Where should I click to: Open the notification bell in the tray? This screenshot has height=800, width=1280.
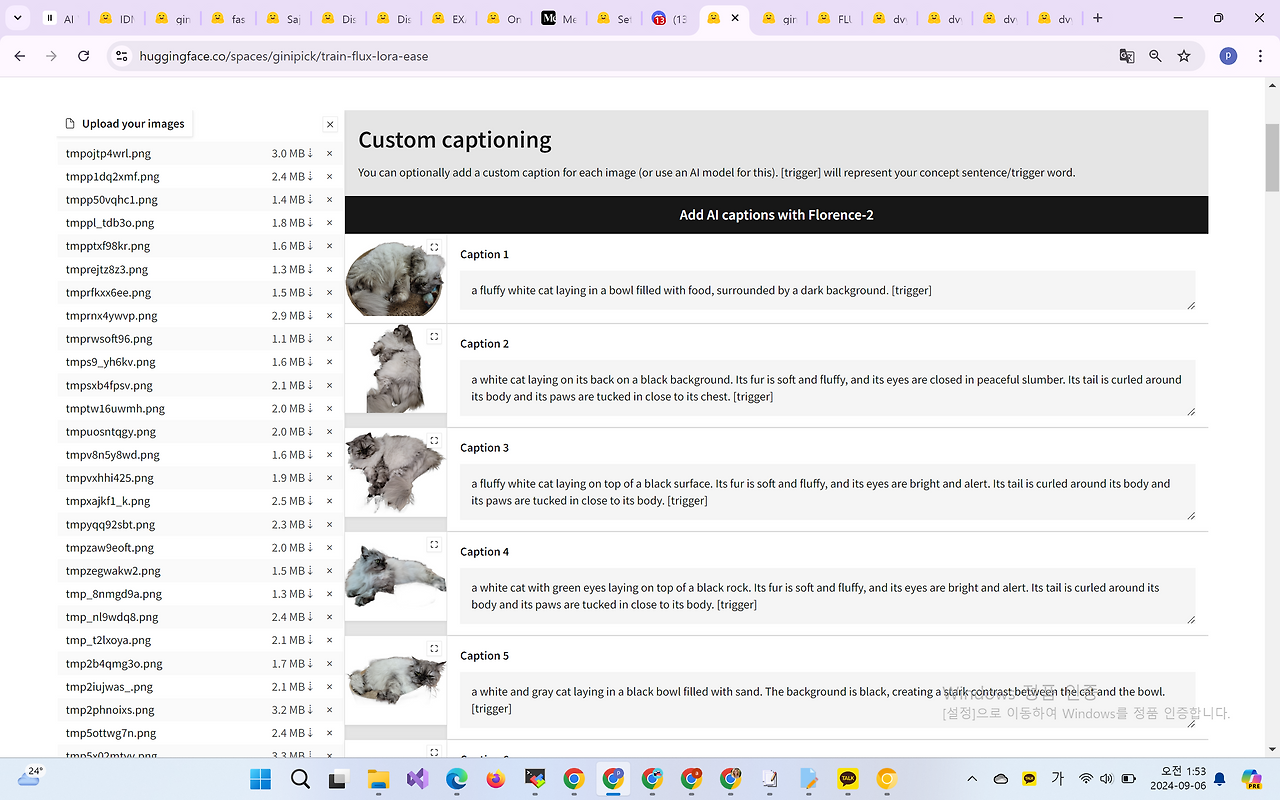[x=1220, y=779]
